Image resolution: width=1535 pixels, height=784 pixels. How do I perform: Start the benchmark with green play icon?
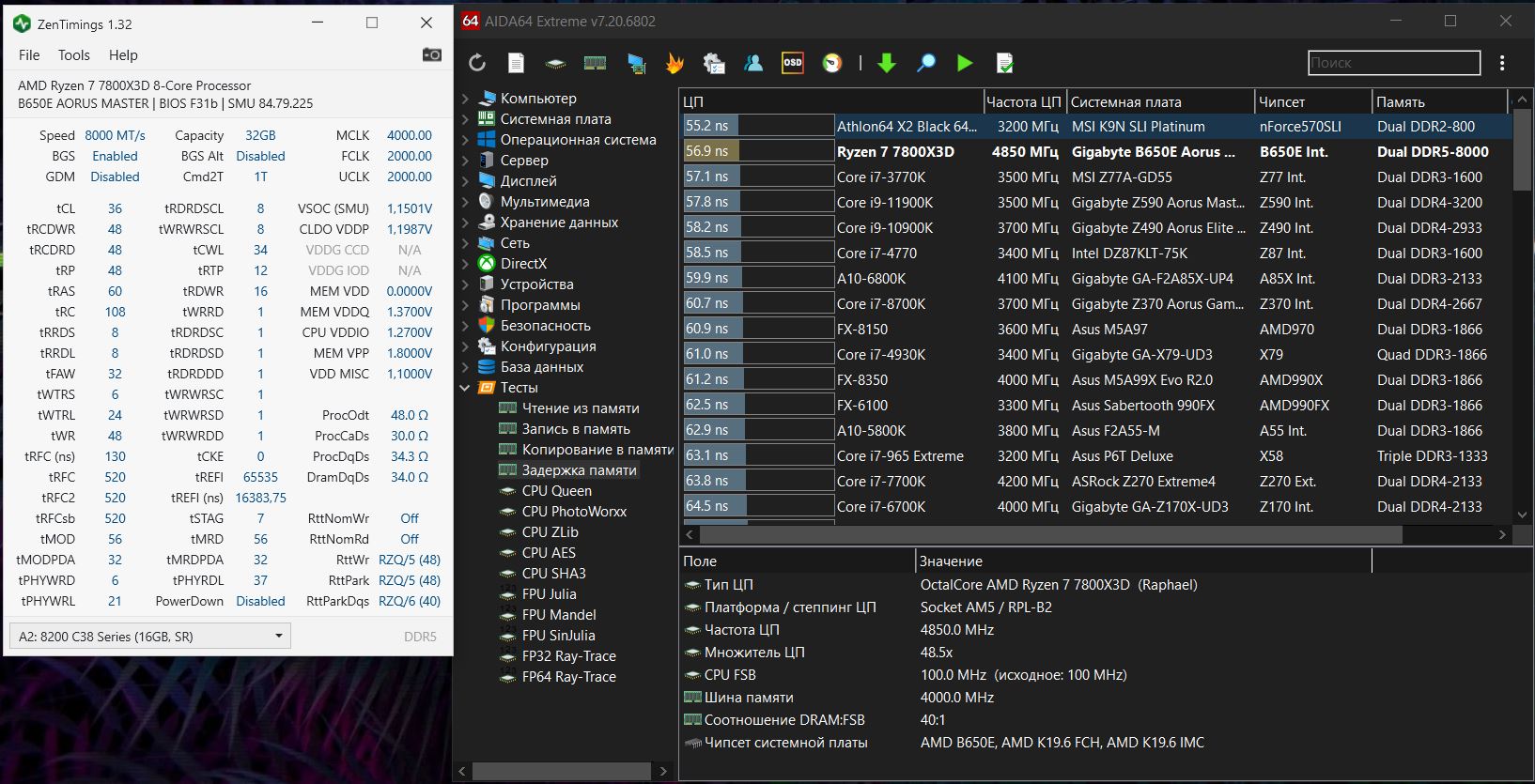(x=965, y=63)
